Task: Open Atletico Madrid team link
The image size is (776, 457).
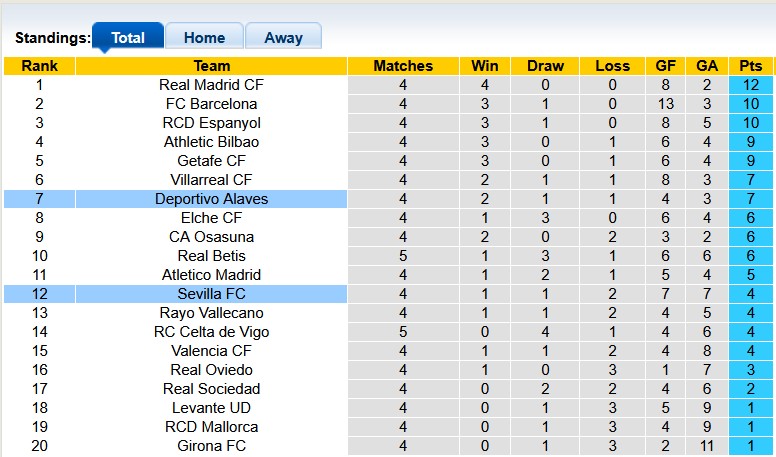Action: (211, 275)
